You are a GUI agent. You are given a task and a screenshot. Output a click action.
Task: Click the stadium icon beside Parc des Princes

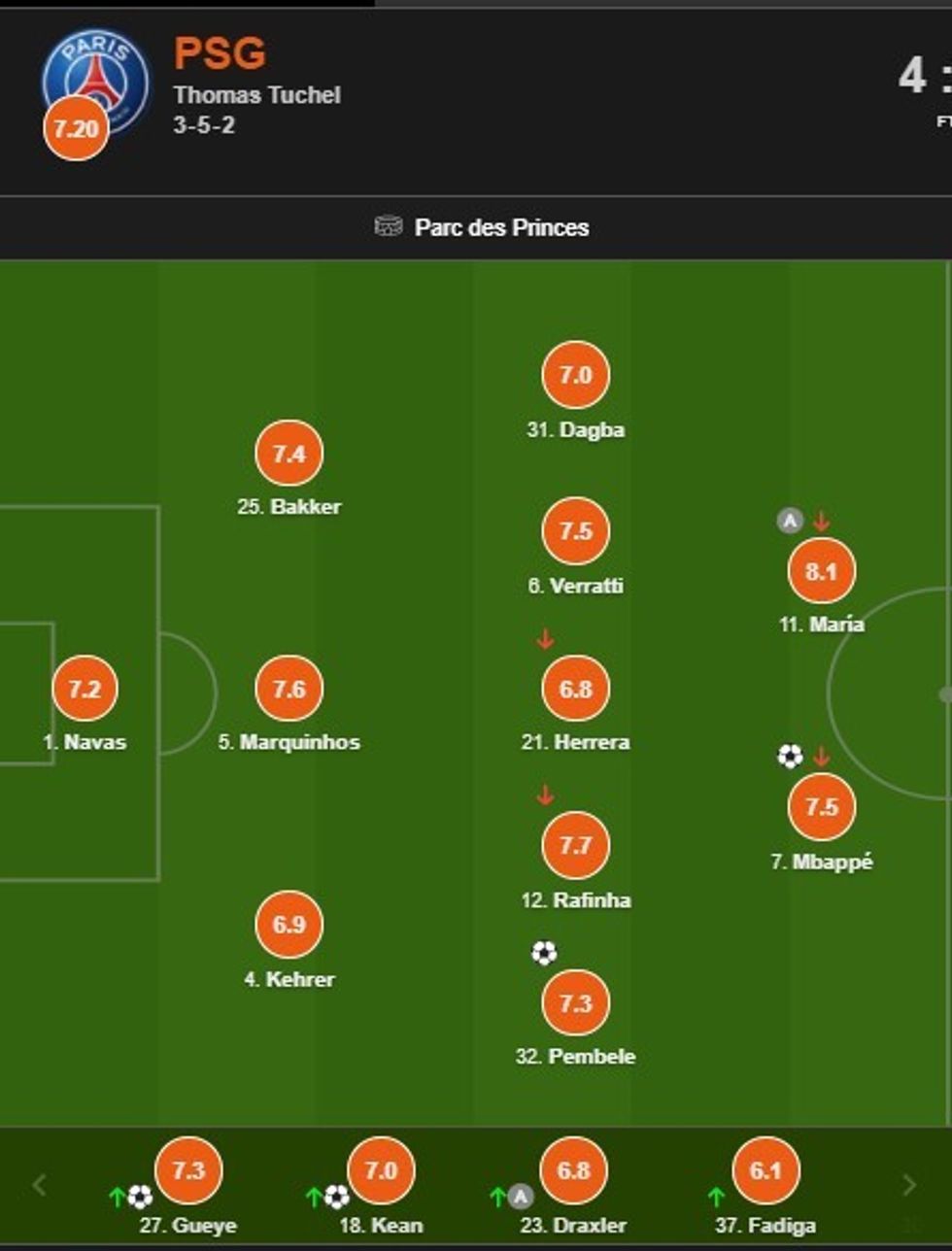pyautogui.click(x=388, y=226)
